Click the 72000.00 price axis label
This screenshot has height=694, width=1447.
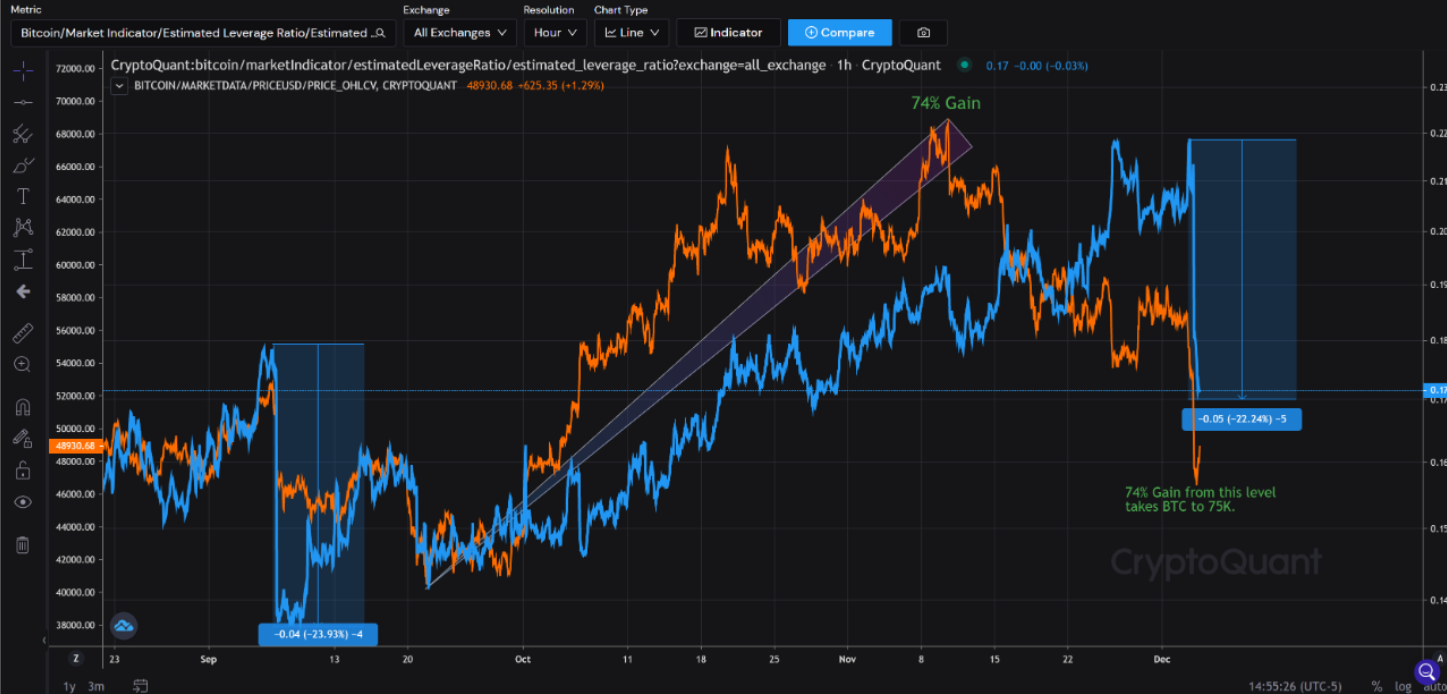pos(75,69)
